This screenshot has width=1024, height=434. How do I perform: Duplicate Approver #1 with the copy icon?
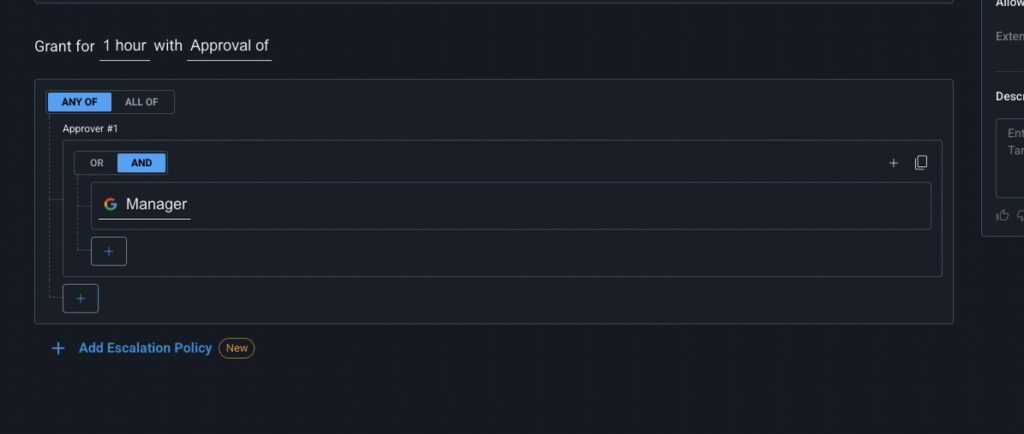coord(921,163)
